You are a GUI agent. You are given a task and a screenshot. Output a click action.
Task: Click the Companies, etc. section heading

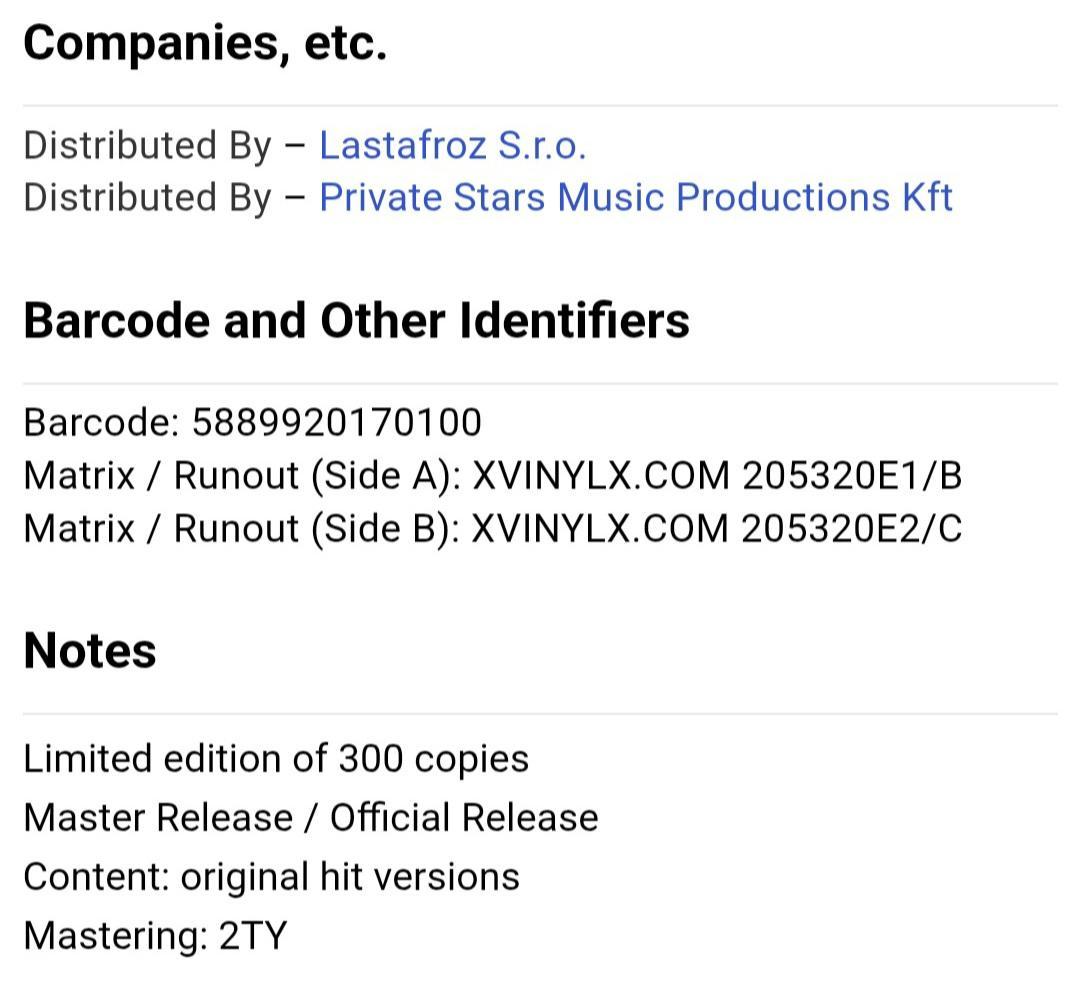(205, 43)
